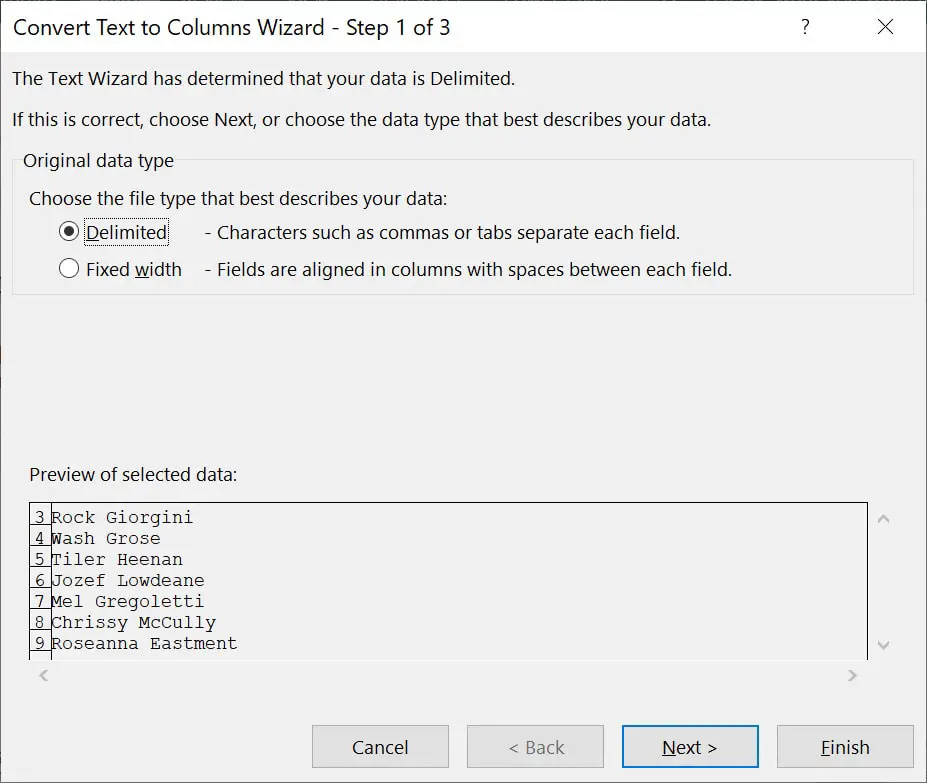
Task: Select the Delimited data type option
Action: click(67, 232)
